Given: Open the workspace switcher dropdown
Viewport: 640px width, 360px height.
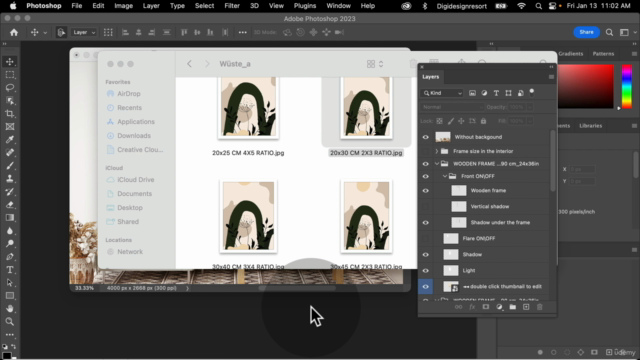Looking at the screenshot, I should tap(627, 32).
